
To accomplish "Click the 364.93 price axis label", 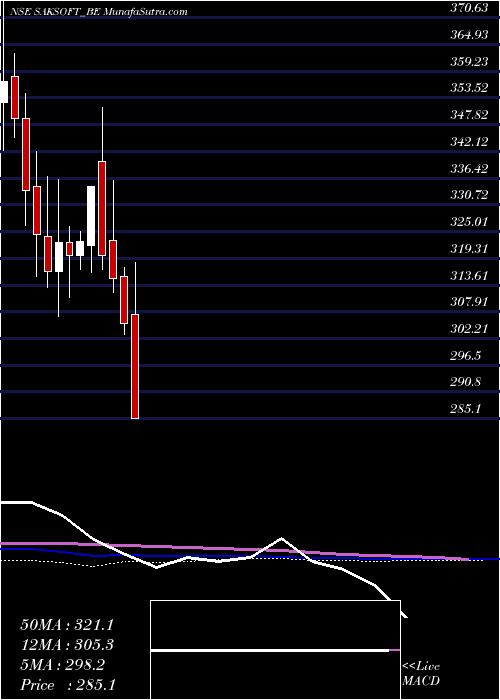I will click(x=469, y=34).
